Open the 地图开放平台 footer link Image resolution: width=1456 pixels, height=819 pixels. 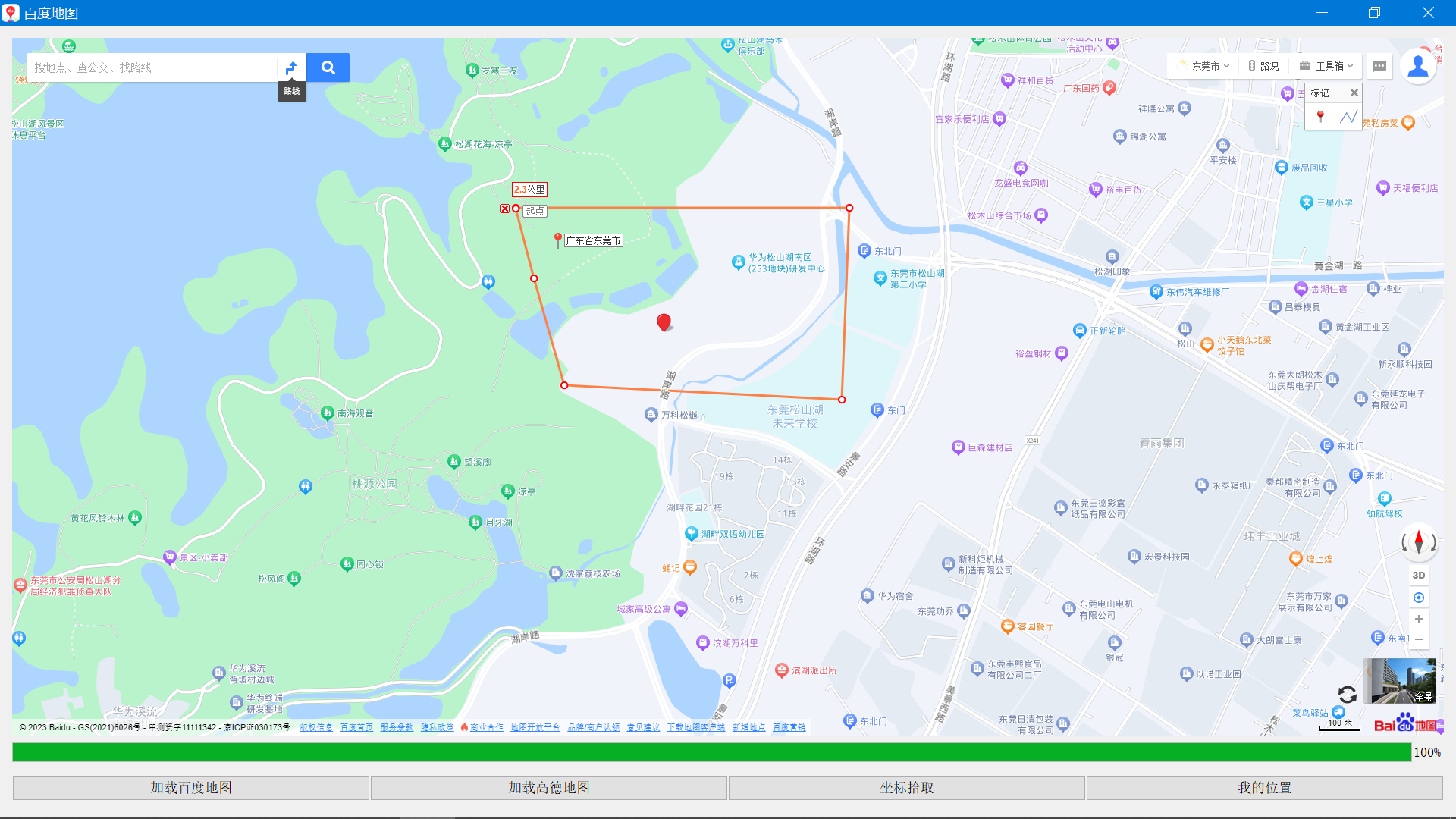coord(535,727)
